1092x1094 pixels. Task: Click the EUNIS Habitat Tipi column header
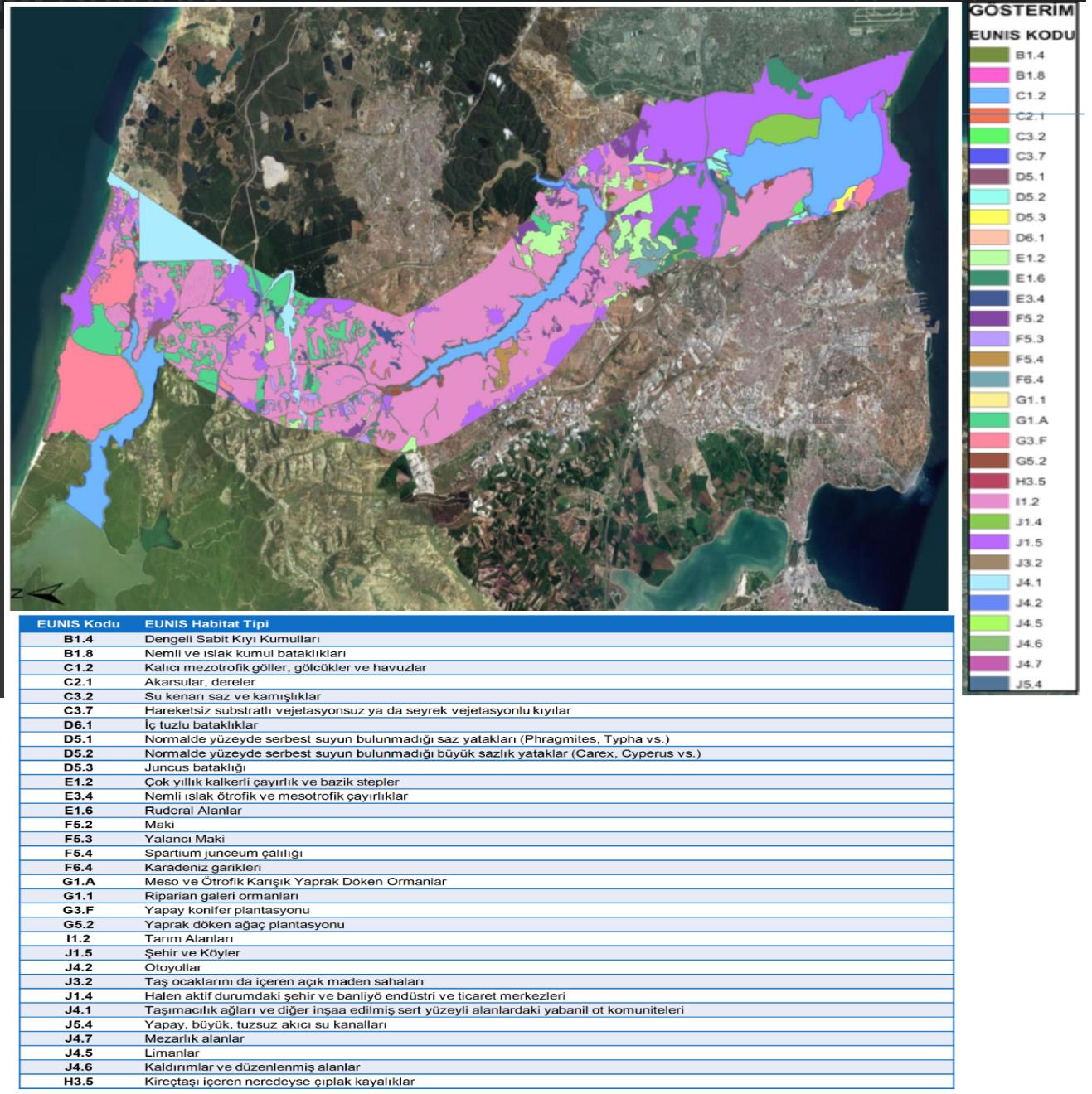pyautogui.click(x=206, y=624)
